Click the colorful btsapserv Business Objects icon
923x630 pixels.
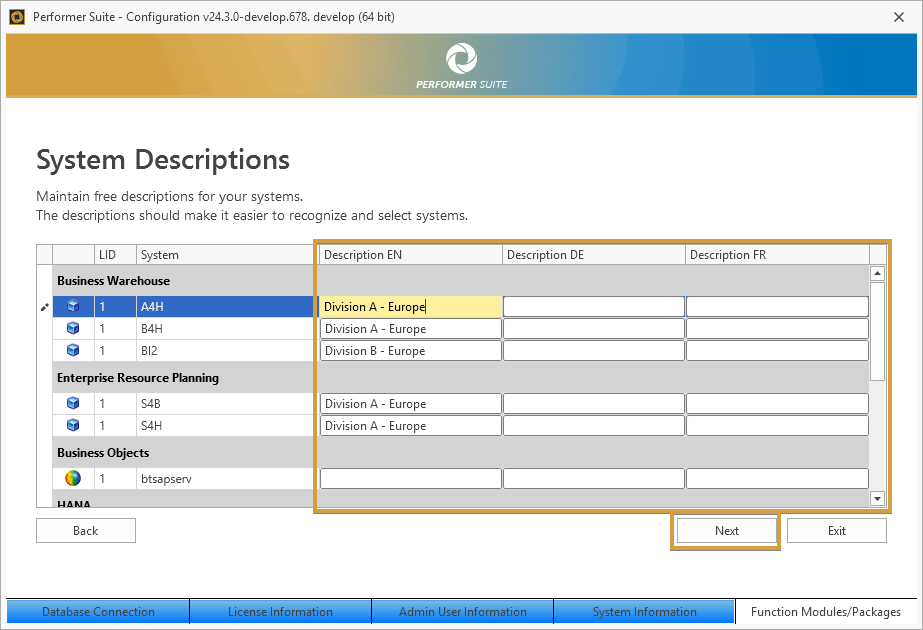coord(72,479)
